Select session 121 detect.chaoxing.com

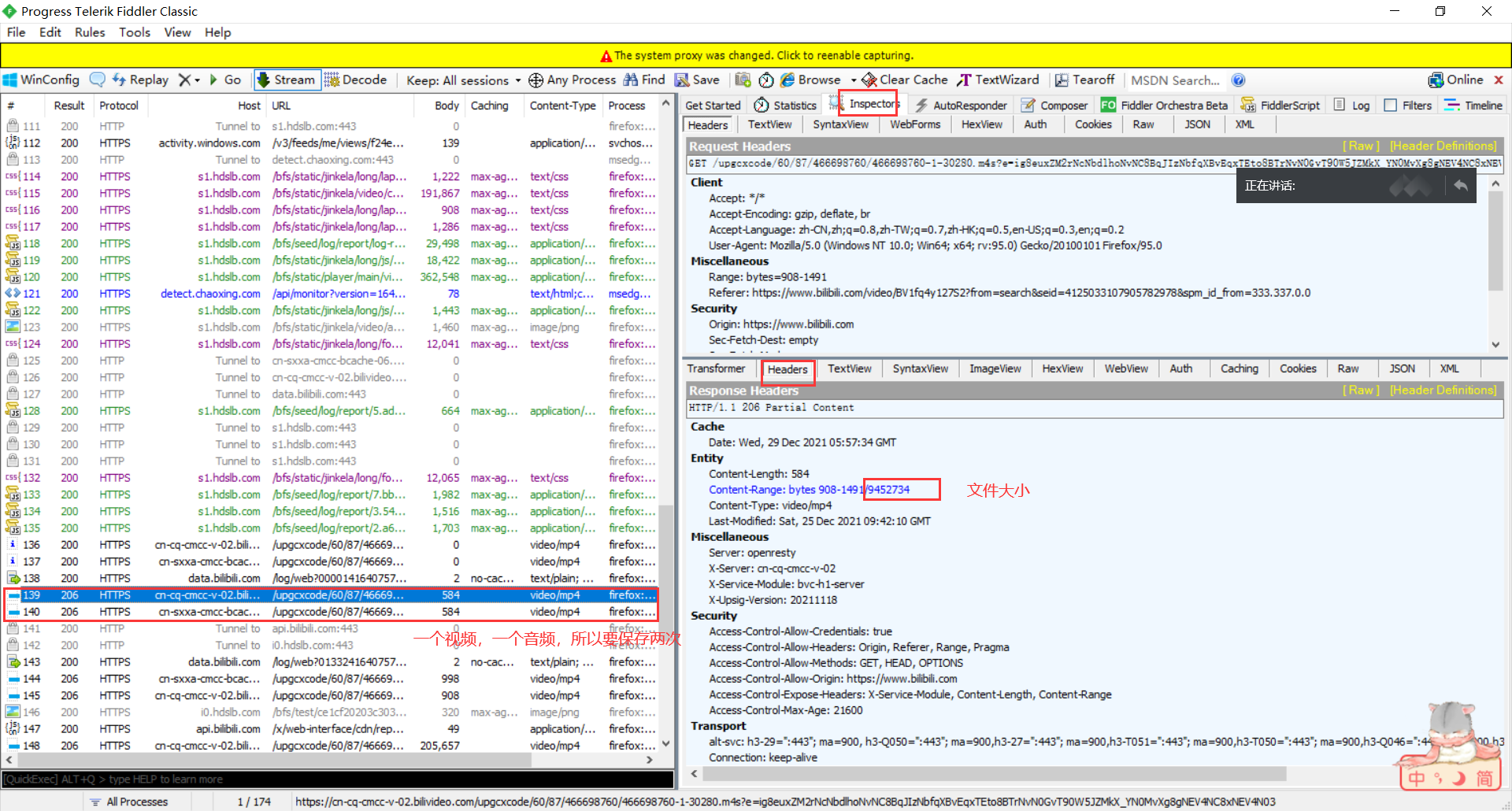[x=331, y=294]
